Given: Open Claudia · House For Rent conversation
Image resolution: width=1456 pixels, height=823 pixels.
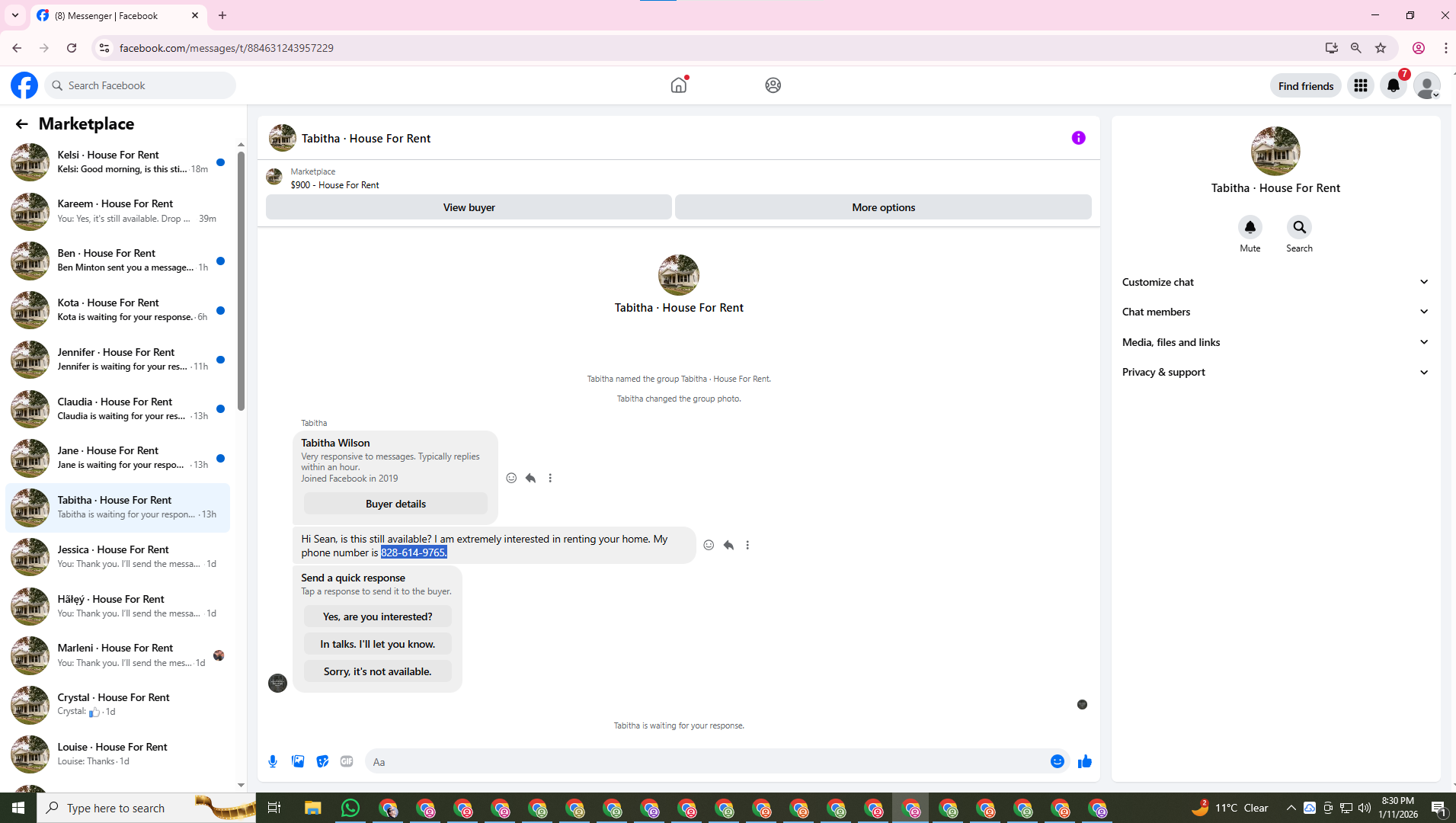Looking at the screenshot, I should (x=118, y=409).
